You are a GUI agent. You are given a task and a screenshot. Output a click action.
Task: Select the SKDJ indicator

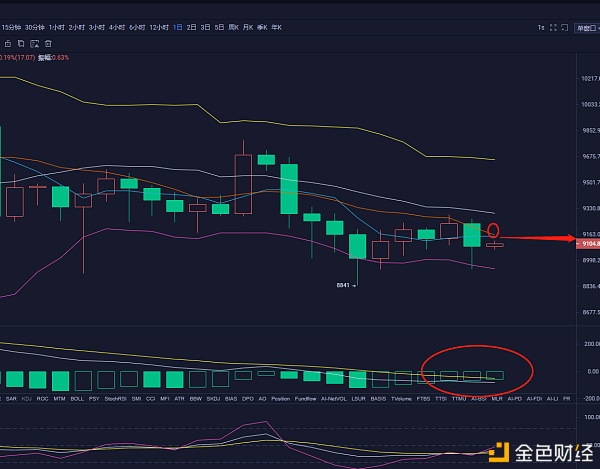pyautogui.click(x=213, y=399)
